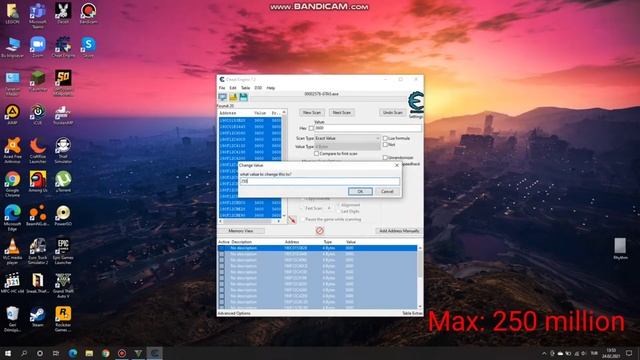Open Rockstar Games Launcher desktop icon
The image size is (640, 360).
63,319
